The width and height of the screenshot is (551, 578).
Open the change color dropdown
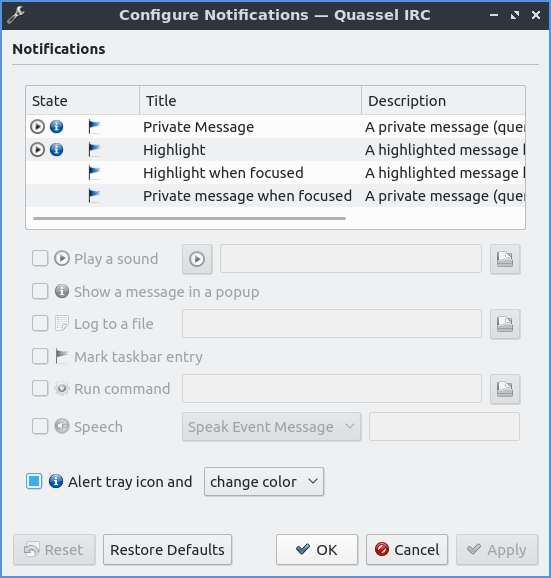(264, 482)
